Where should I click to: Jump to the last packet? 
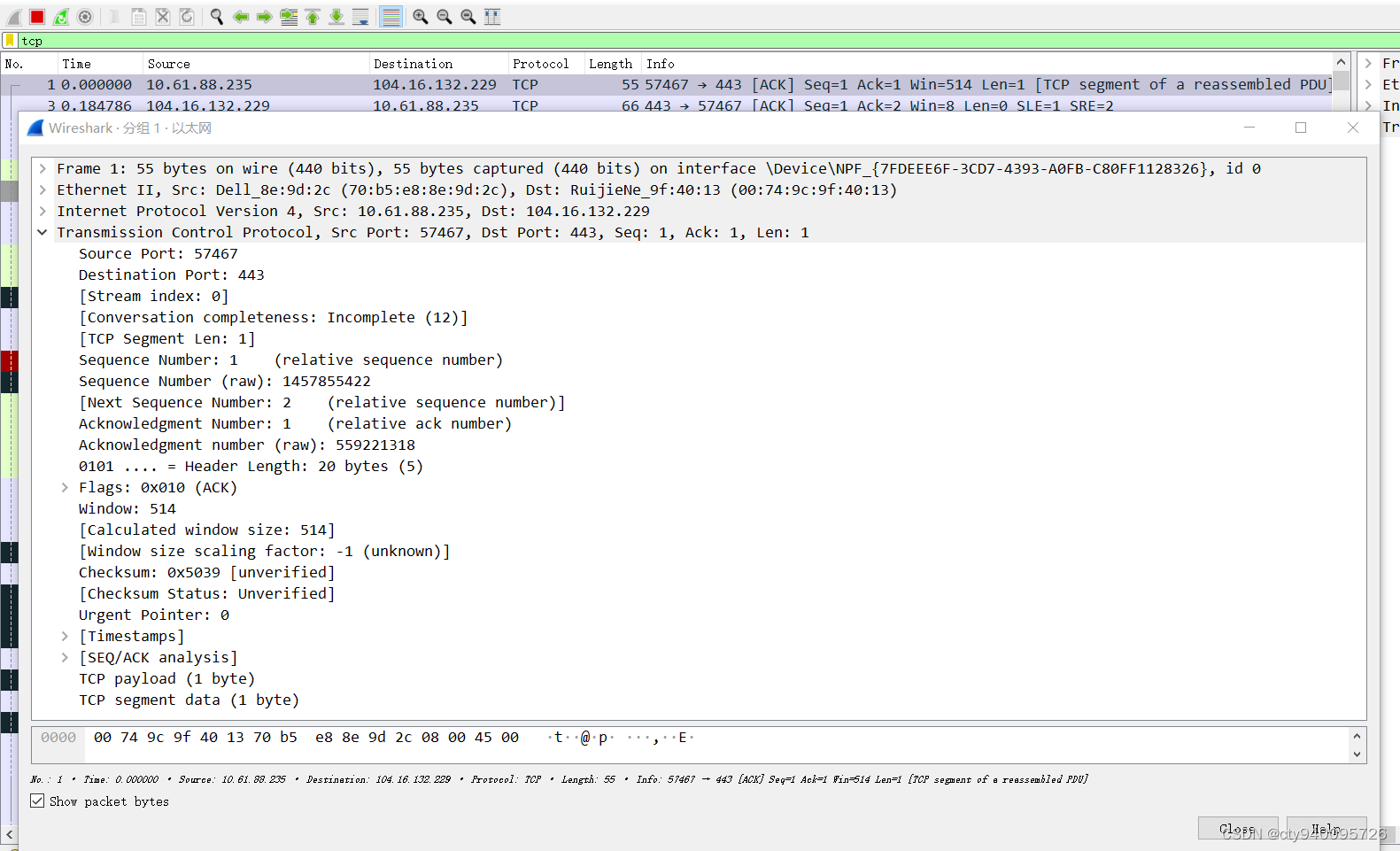[x=336, y=17]
